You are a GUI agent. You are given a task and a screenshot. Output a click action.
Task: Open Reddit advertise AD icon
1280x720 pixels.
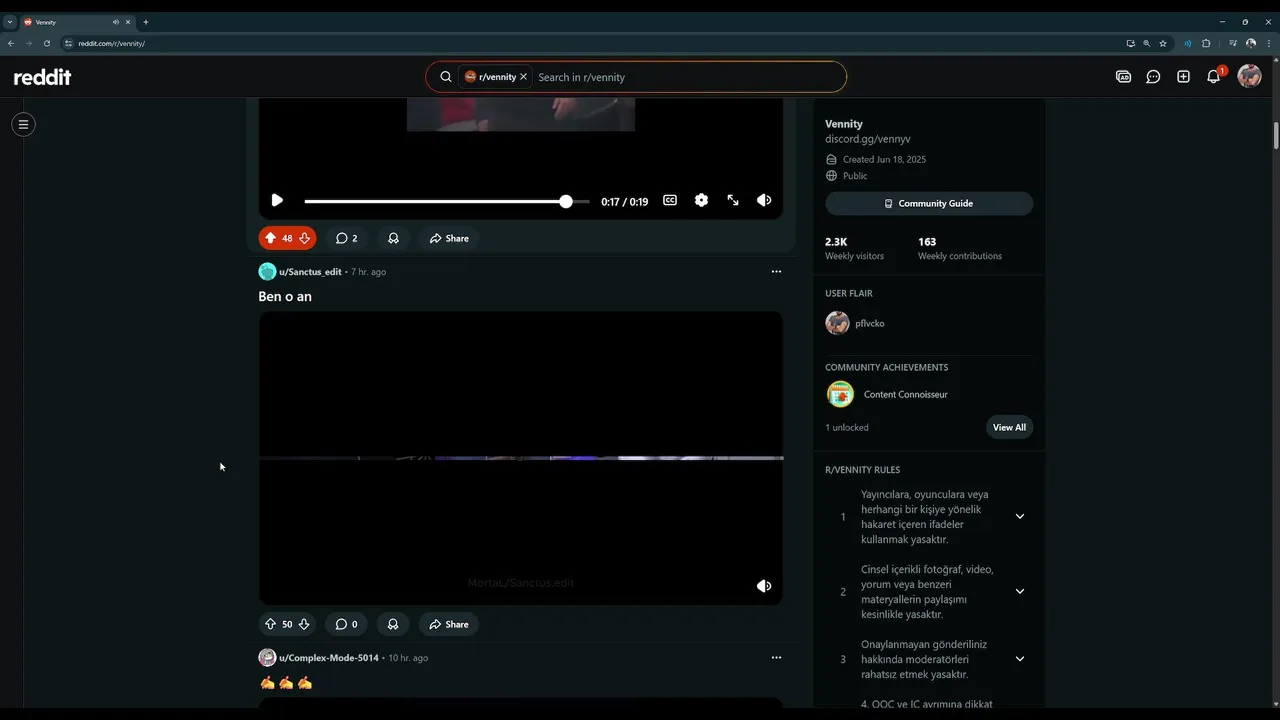click(1123, 77)
